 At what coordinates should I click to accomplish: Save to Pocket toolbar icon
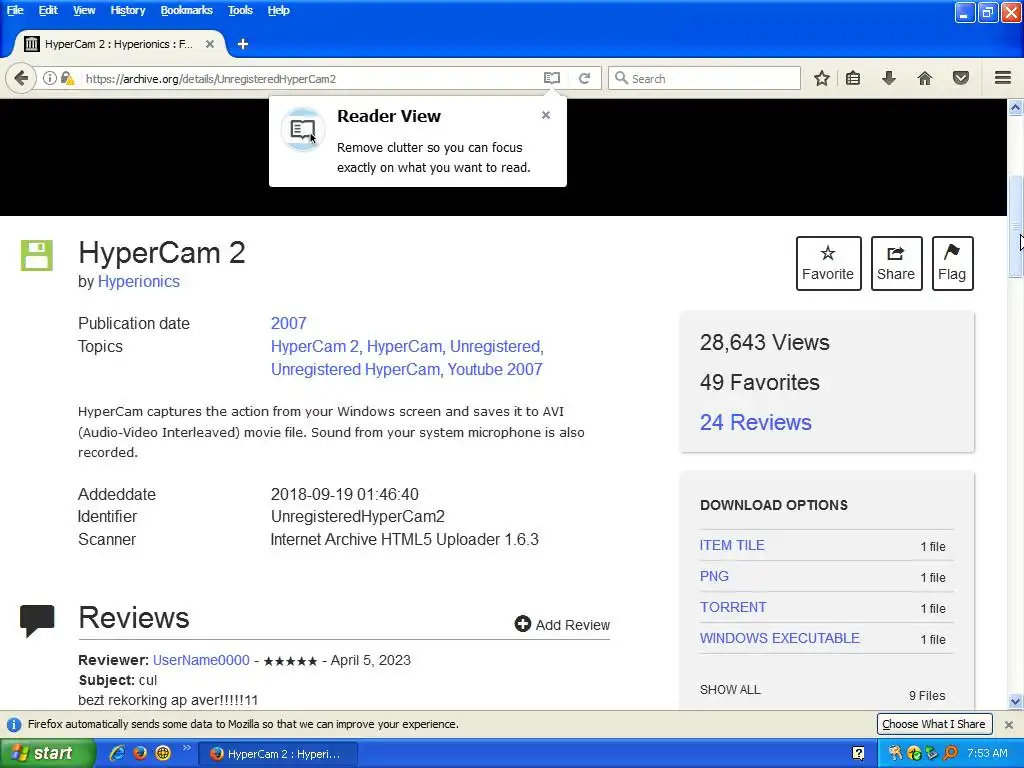pos(961,78)
